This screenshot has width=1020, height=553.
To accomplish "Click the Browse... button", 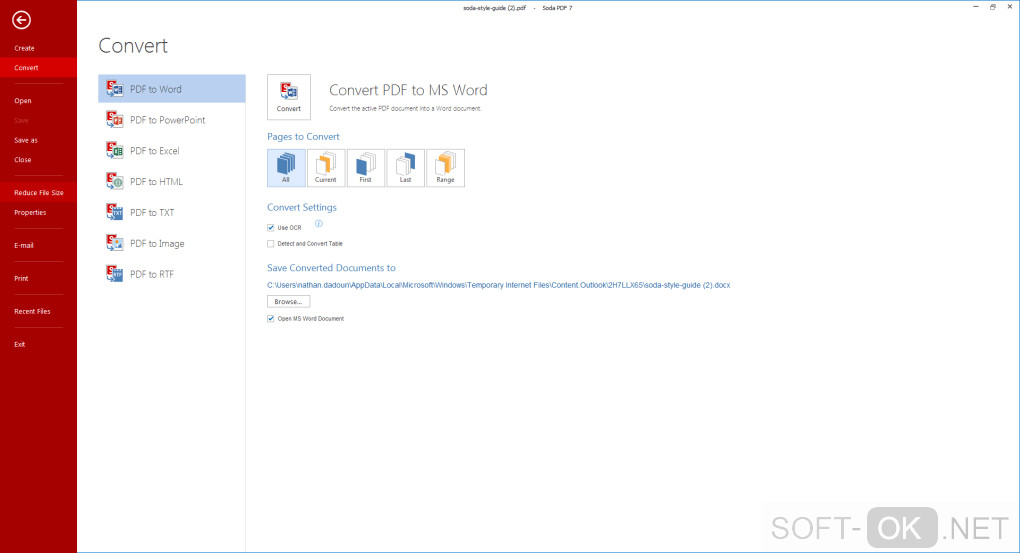I will (x=289, y=302).
